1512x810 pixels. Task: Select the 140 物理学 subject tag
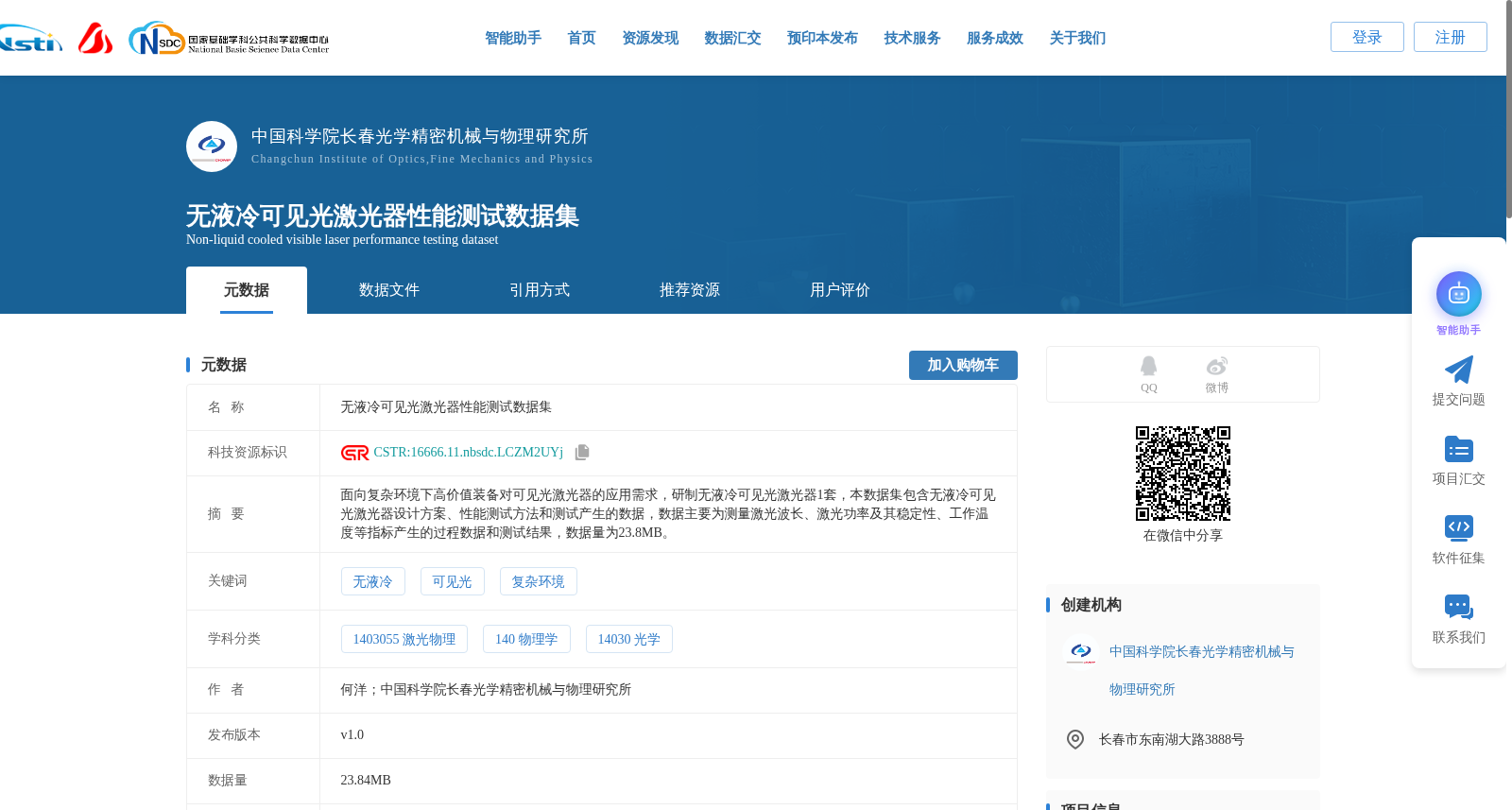pos(526,639)
